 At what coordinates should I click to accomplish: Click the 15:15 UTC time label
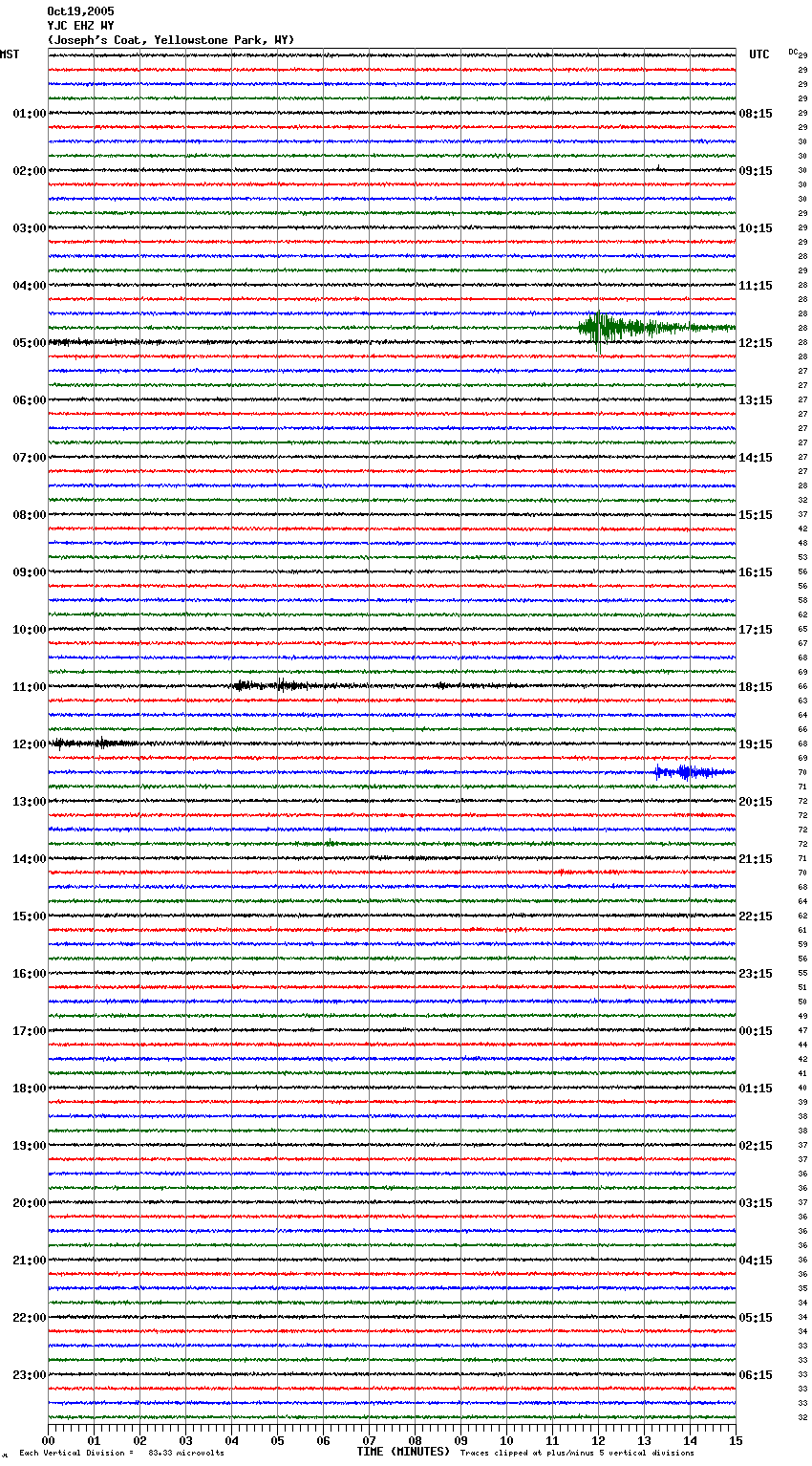(756, 515)
